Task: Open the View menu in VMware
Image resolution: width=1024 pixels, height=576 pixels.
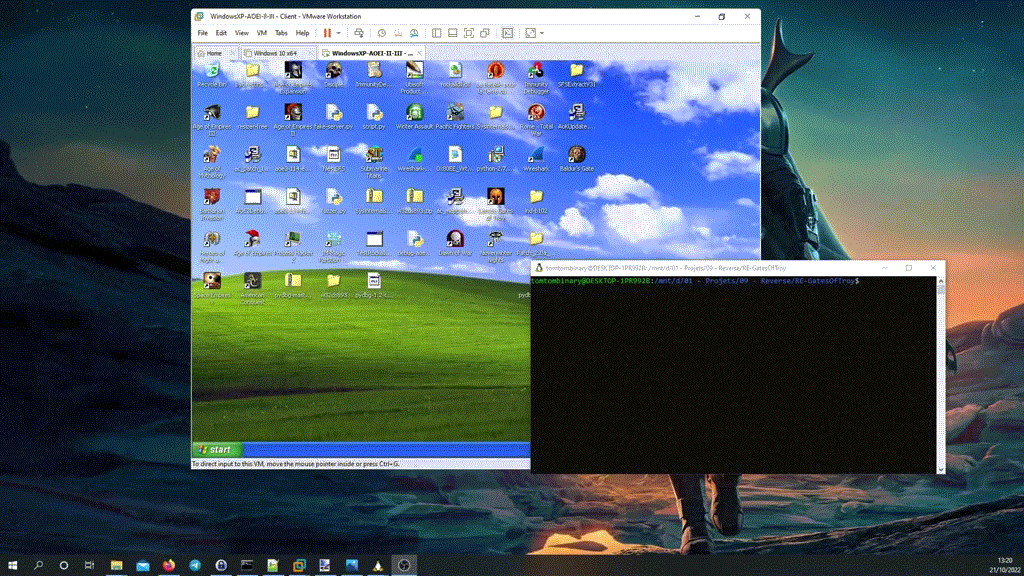Action: (x=242, y=33)
